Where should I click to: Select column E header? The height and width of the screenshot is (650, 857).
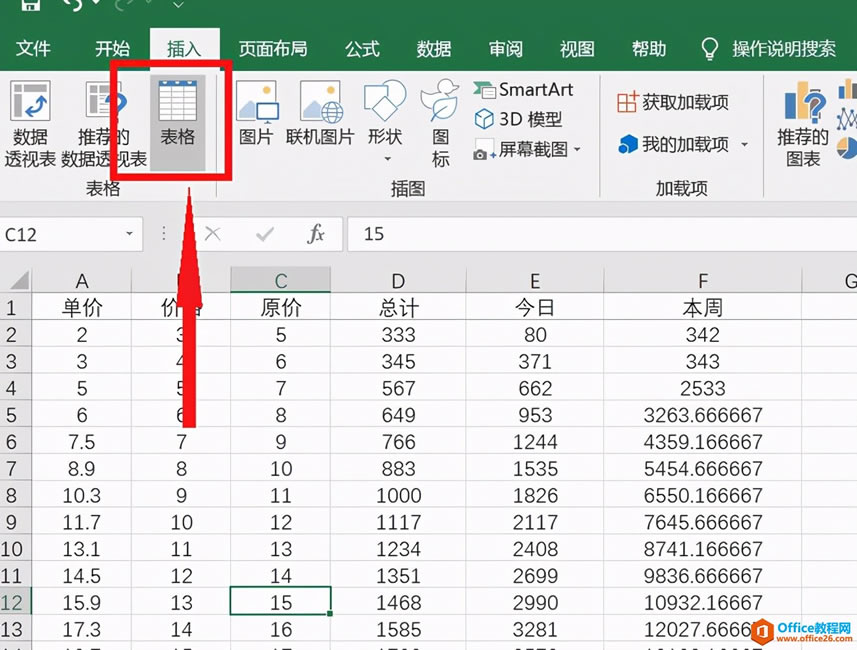pyautogui.click(x=535, y=280)
